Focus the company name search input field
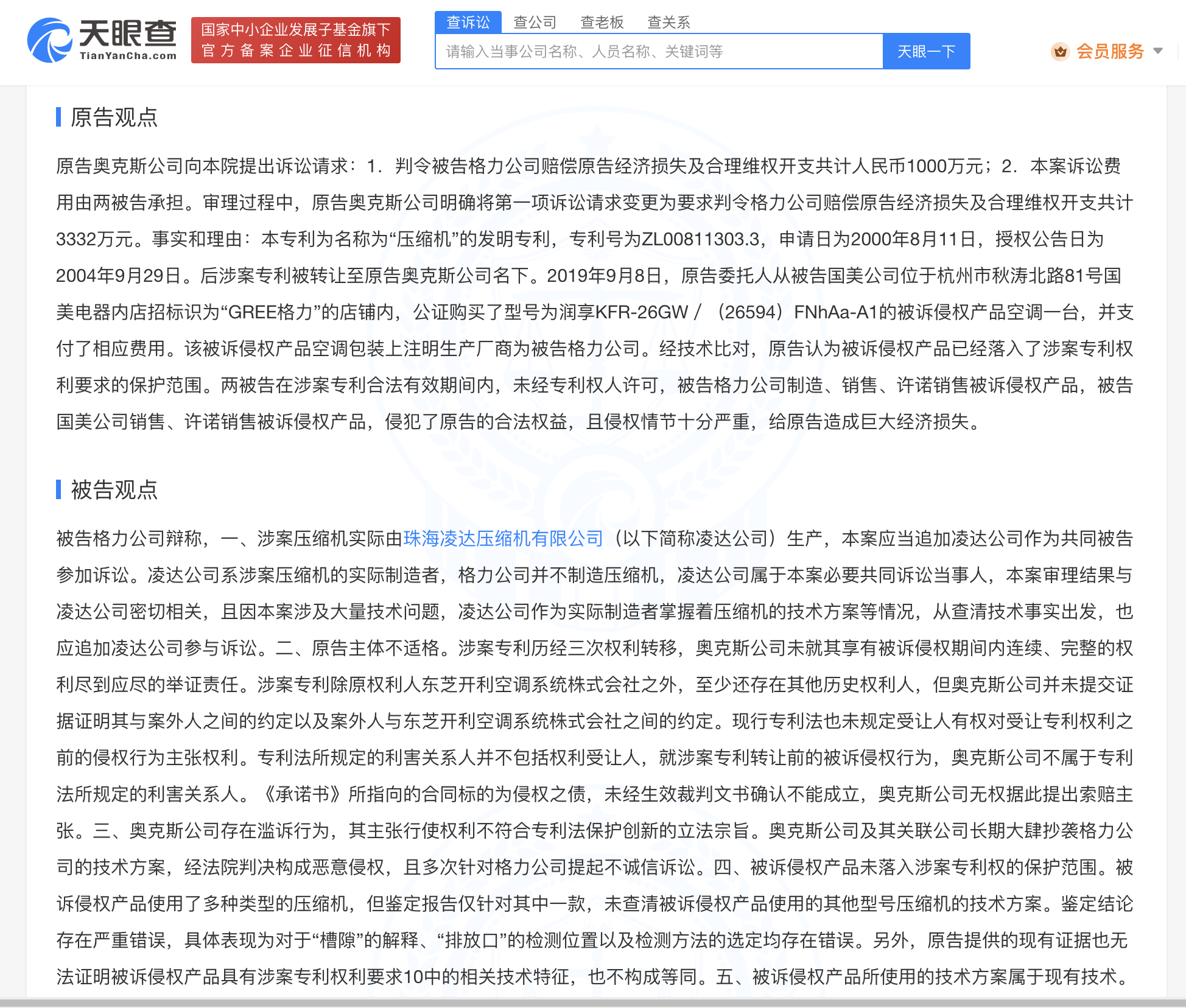 coord(659,51)
